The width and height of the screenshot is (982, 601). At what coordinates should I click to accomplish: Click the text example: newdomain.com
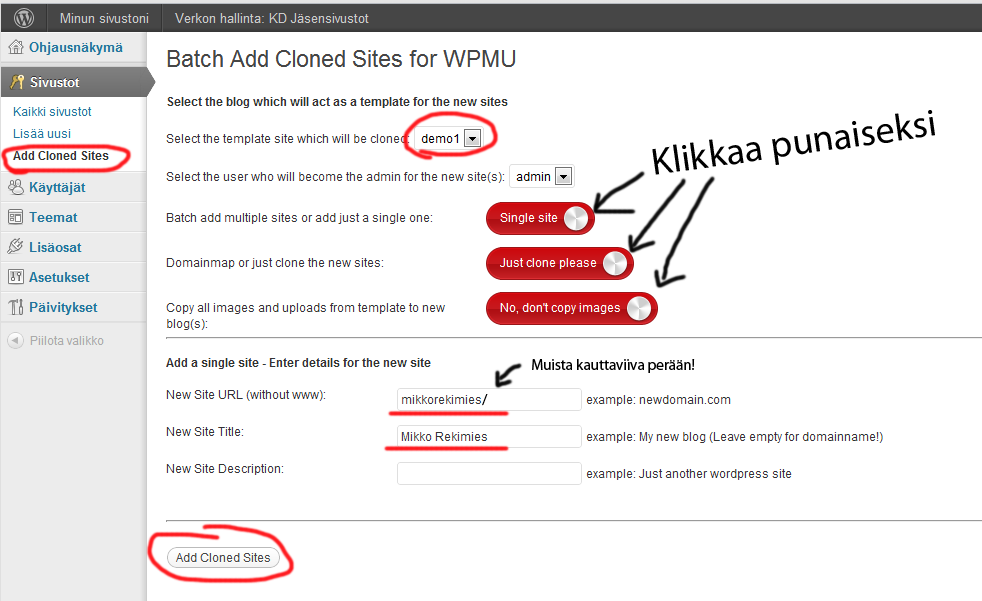coord(658,399)
